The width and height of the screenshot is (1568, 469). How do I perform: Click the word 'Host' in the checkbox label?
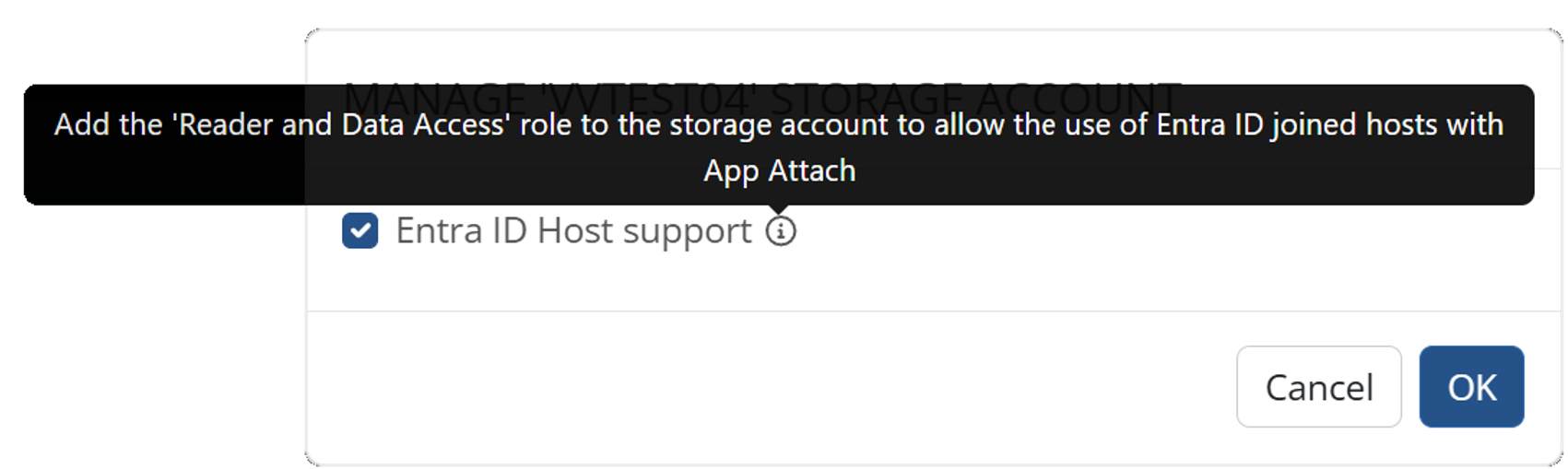[x=573, y=230]
